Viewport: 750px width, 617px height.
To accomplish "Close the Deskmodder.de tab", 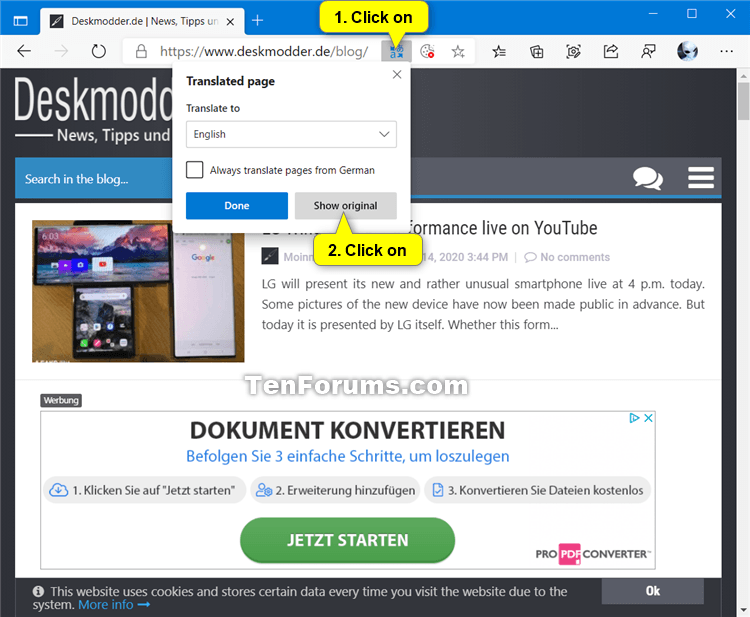I will pos(230,22).
